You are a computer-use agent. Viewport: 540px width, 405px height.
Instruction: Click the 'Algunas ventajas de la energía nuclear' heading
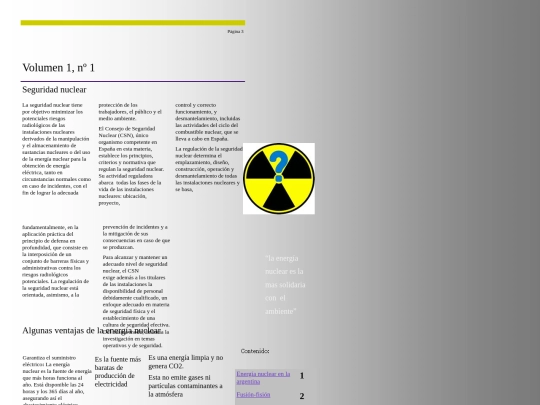(91, 331)
